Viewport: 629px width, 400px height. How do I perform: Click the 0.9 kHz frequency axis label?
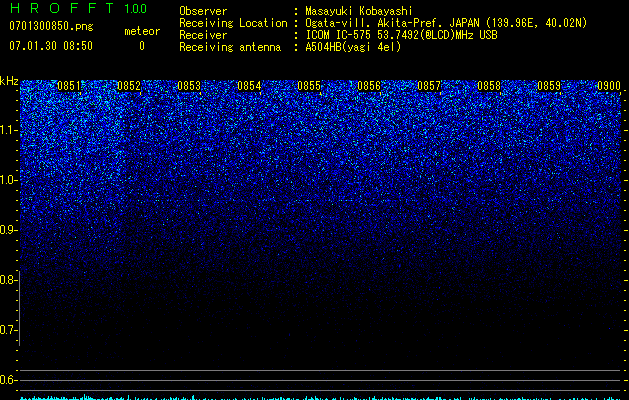(x=7, y=230)
